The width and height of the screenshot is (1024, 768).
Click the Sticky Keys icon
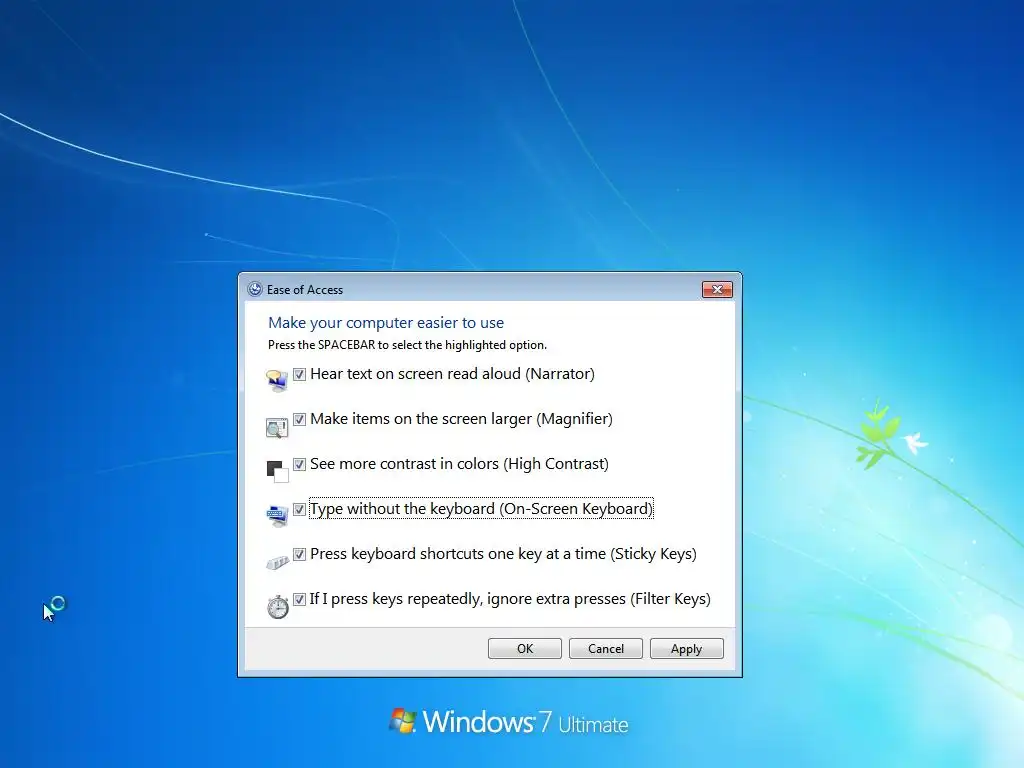pos(277,562)
